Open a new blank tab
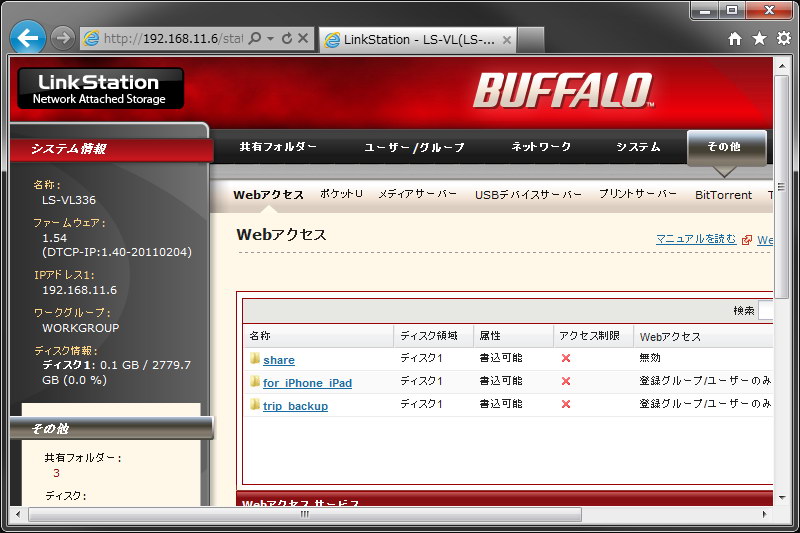 coord(530,40)
